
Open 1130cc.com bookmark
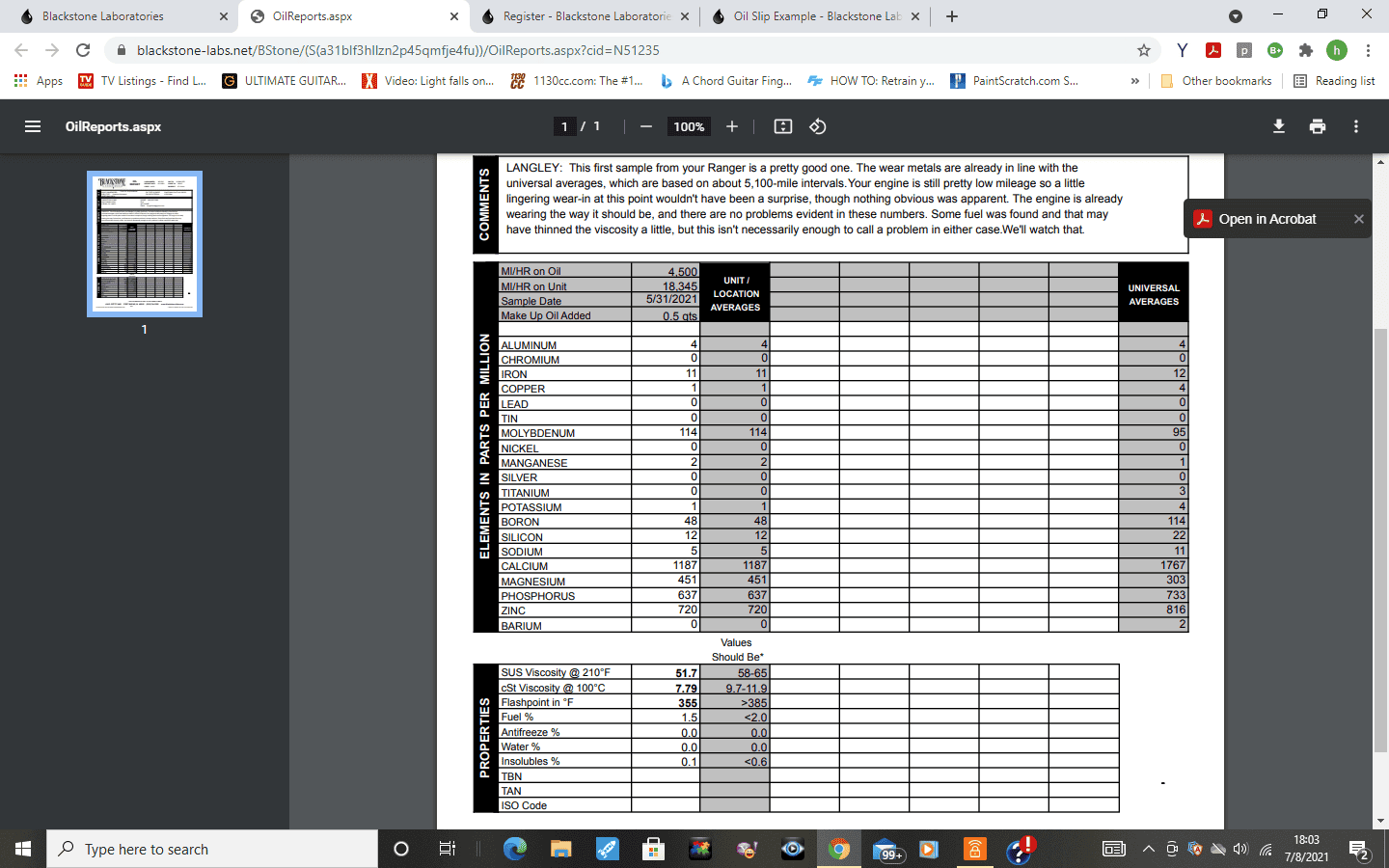click(577, 81)
